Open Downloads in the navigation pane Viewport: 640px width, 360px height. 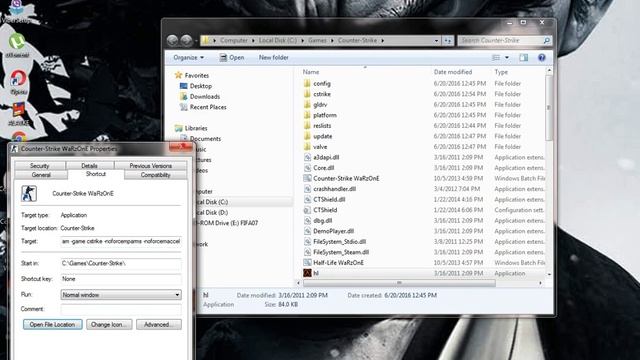(204, 97)
